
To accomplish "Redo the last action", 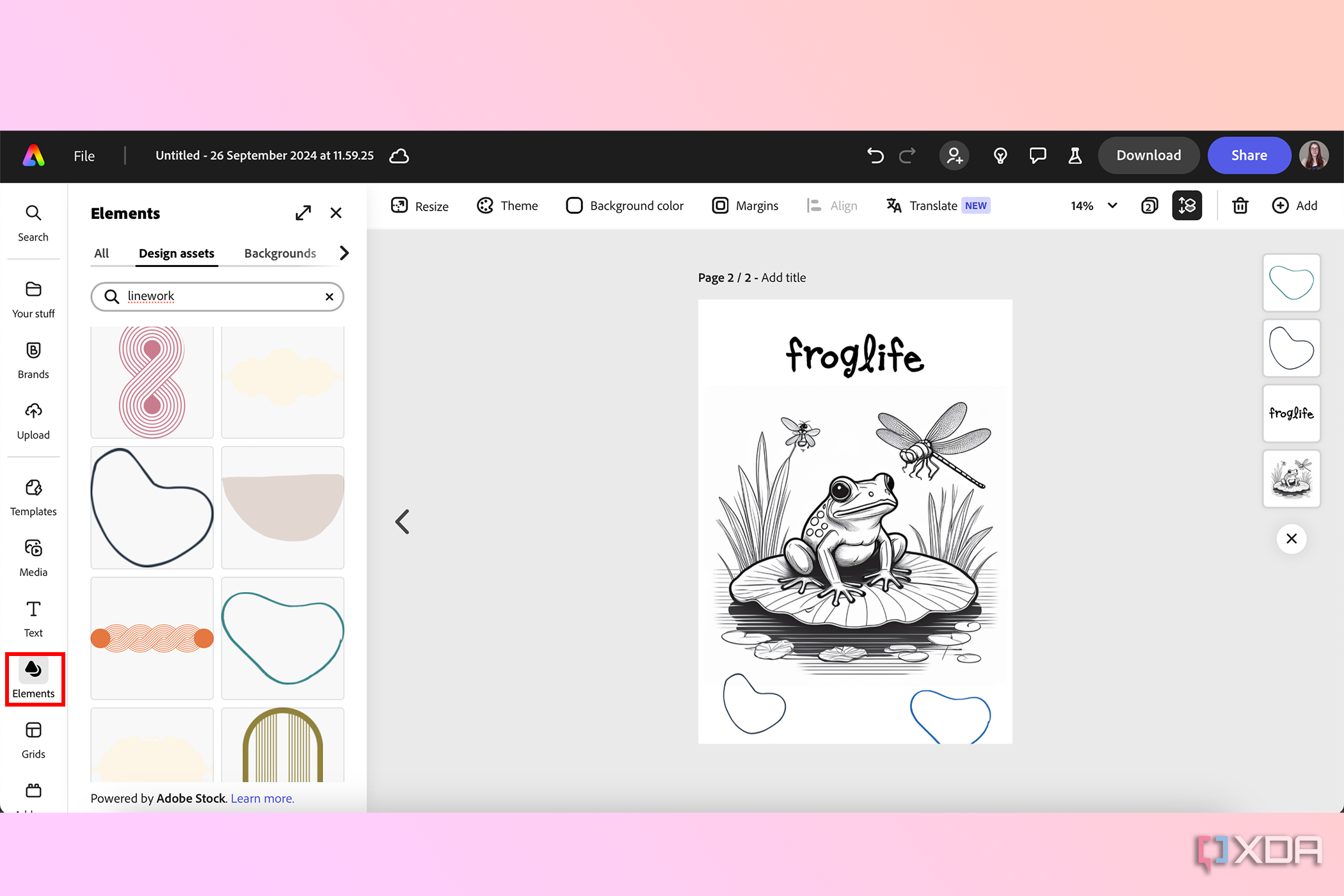I will 908,156.
